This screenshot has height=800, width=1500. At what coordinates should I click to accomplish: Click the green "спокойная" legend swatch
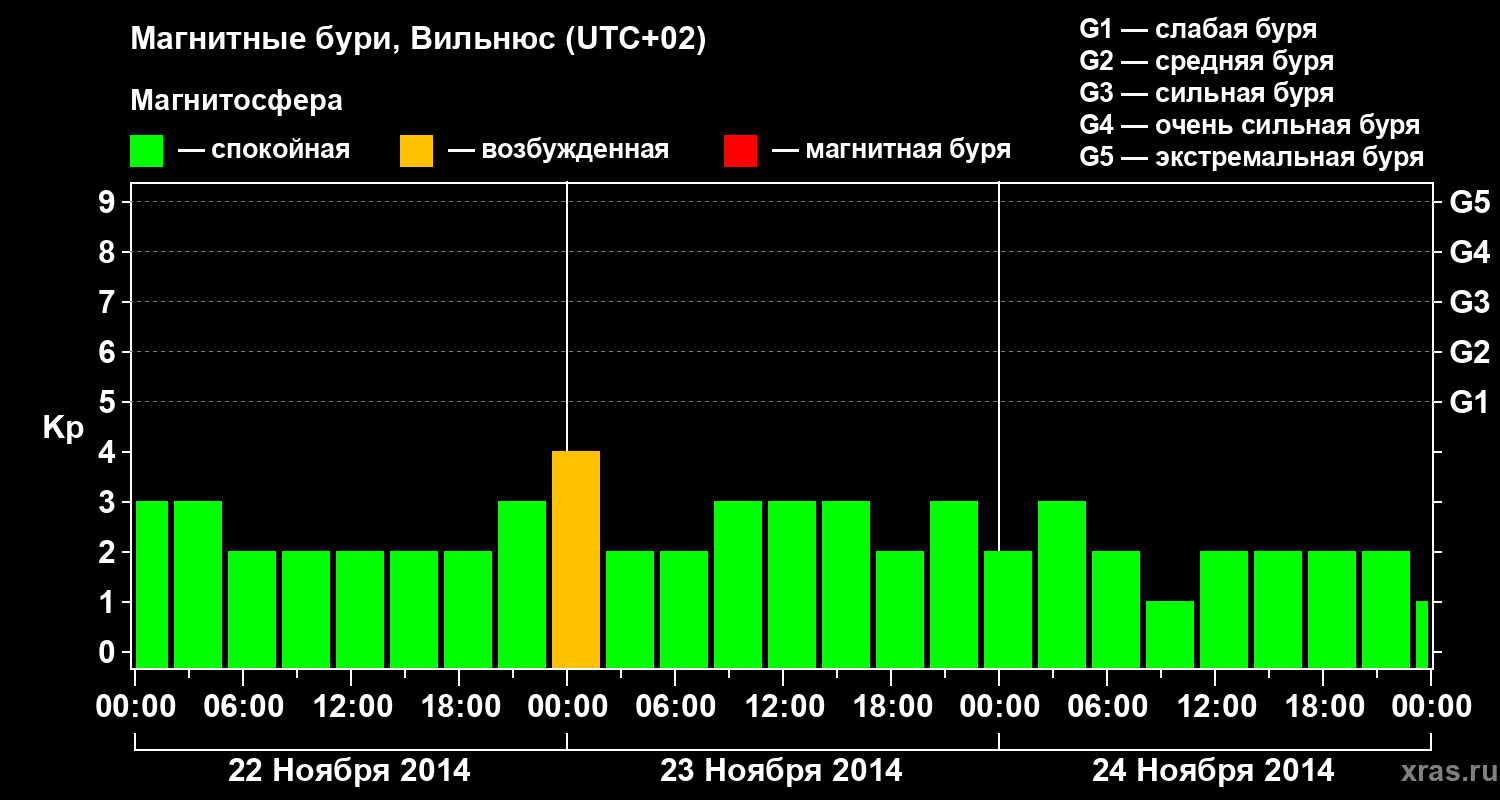click(147, 151)
